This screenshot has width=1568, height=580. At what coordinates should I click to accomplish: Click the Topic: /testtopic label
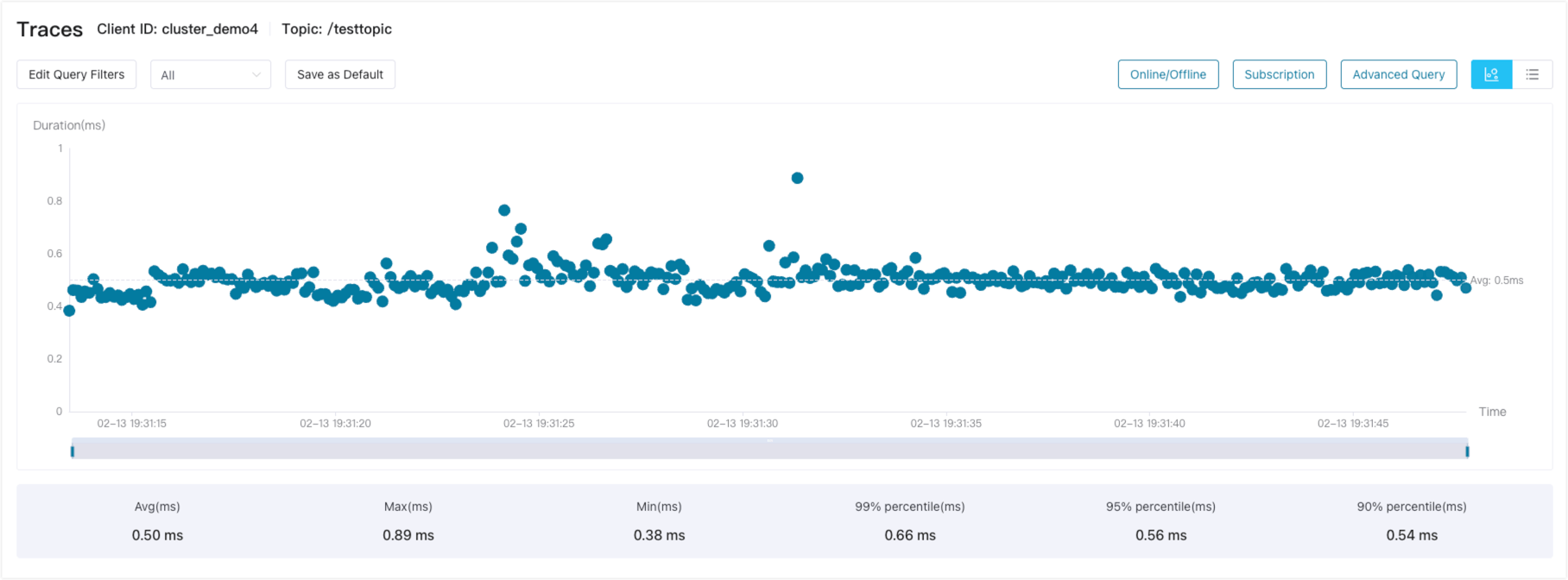[x=337, y=29]
